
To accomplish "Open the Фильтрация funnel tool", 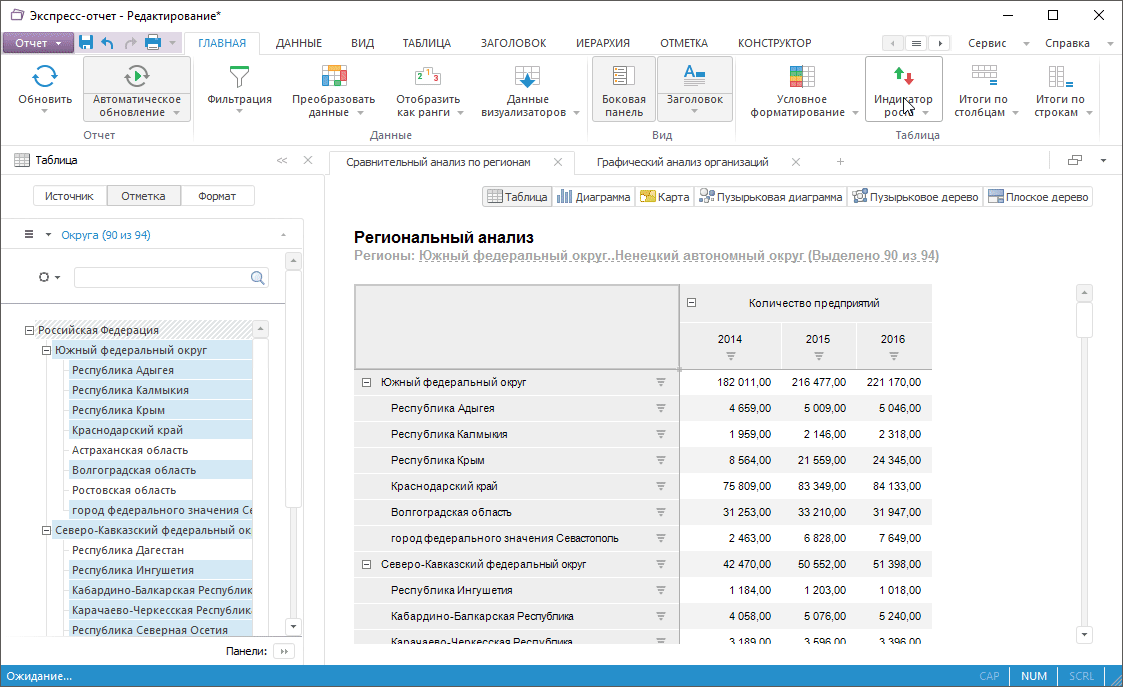I will pos(239,77).
